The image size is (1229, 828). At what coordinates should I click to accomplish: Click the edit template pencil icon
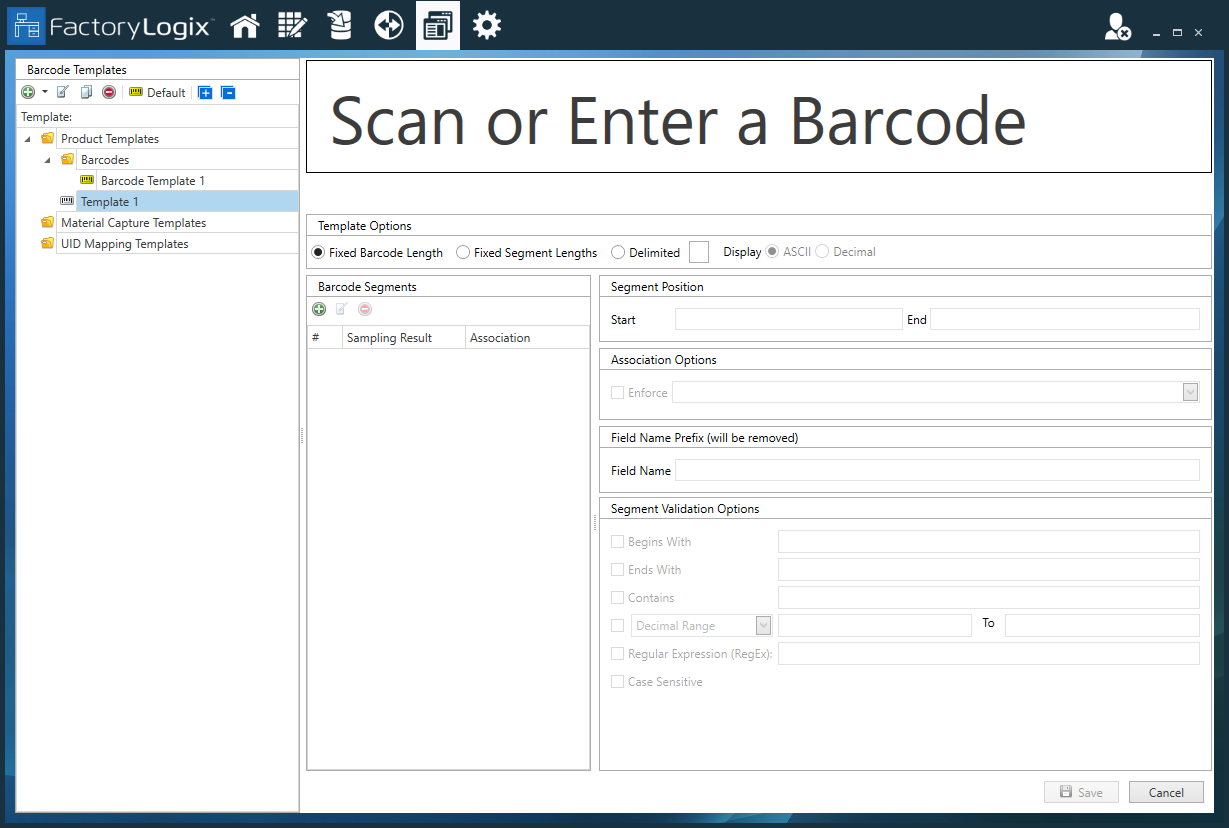[62, 92]
